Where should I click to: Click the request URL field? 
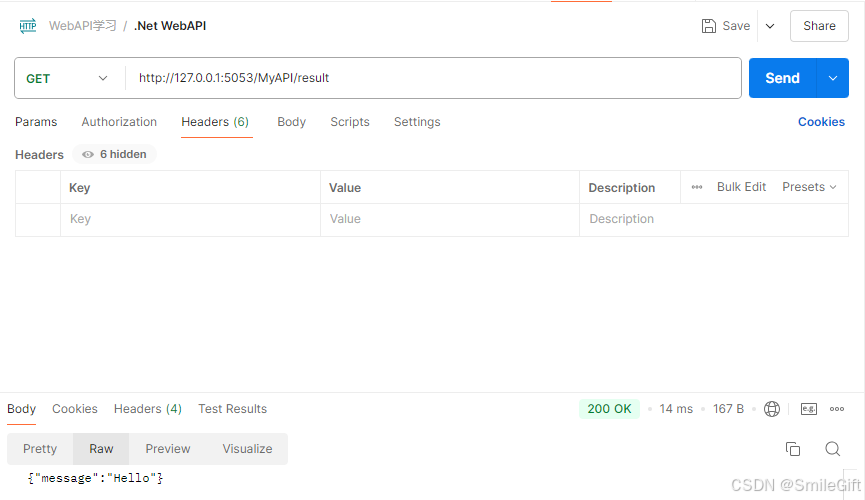(x=430, y=78)
